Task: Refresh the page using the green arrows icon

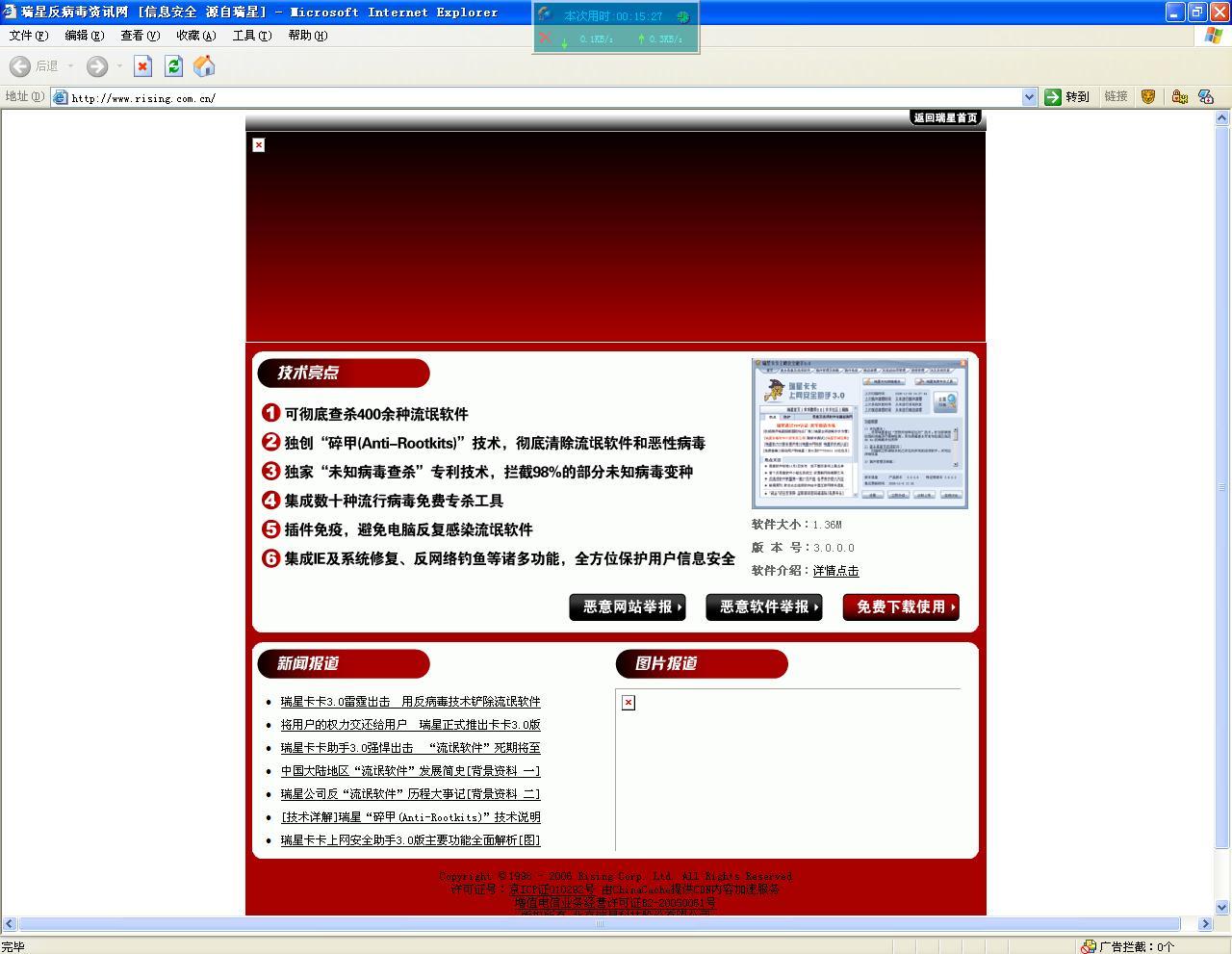Action: (173, 66)
